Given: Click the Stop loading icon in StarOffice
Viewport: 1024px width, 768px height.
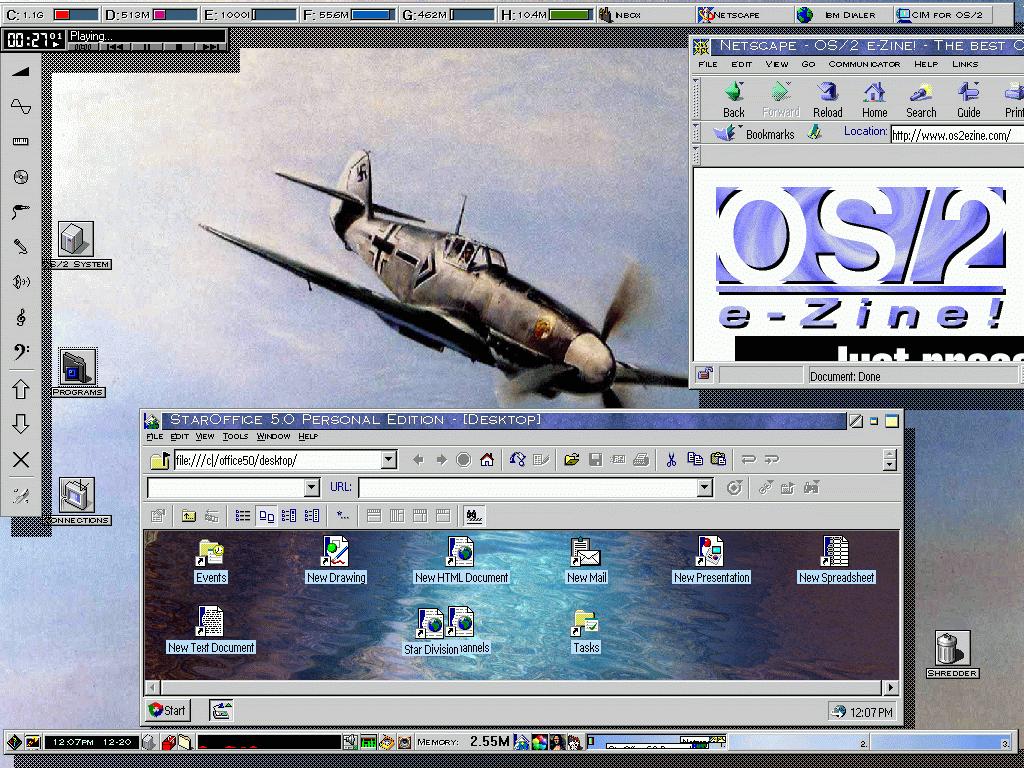Looking at the screenshot, I should [x=464, y=460].
